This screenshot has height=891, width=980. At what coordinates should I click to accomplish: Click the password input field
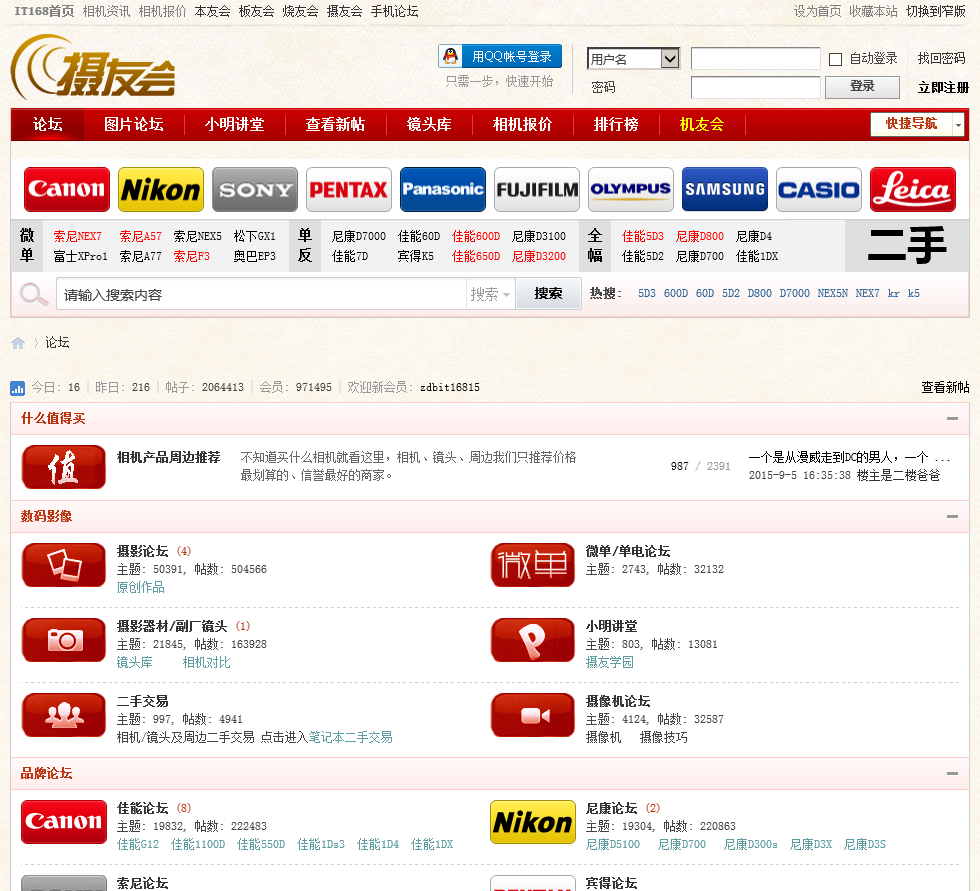tap(756, 87)
